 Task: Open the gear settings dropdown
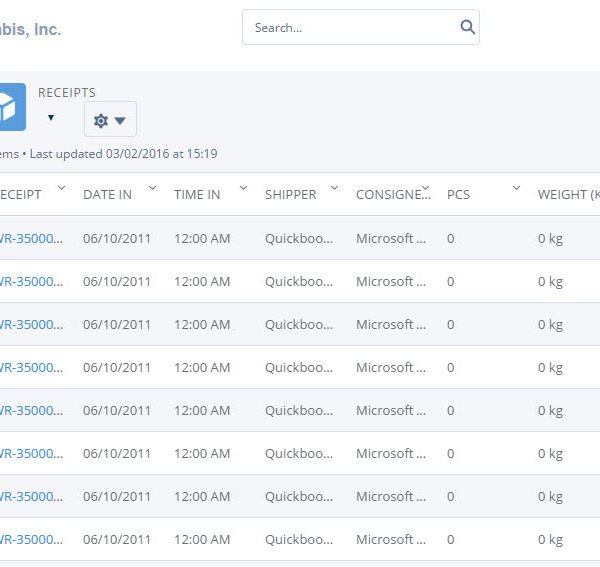coord(110,120)
